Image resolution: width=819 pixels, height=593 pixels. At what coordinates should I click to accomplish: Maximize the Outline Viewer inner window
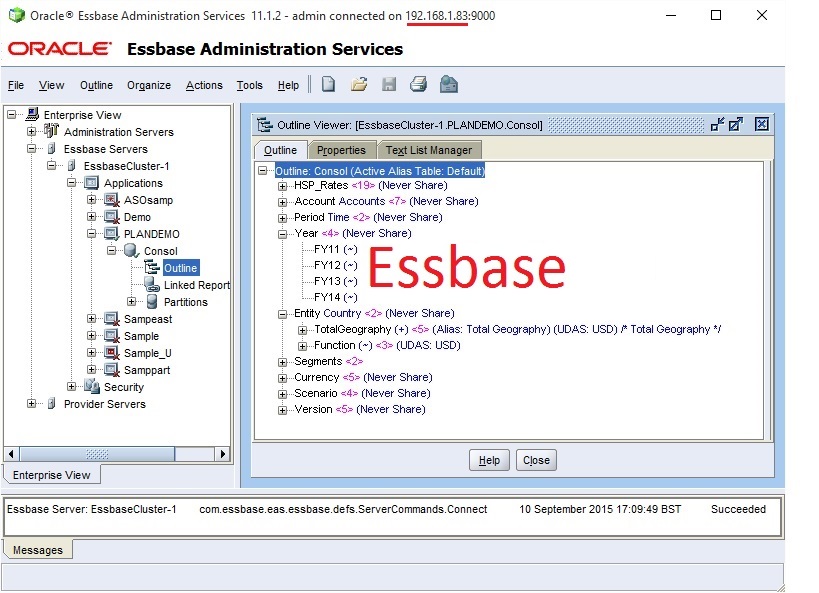click(x=736, y=125)
